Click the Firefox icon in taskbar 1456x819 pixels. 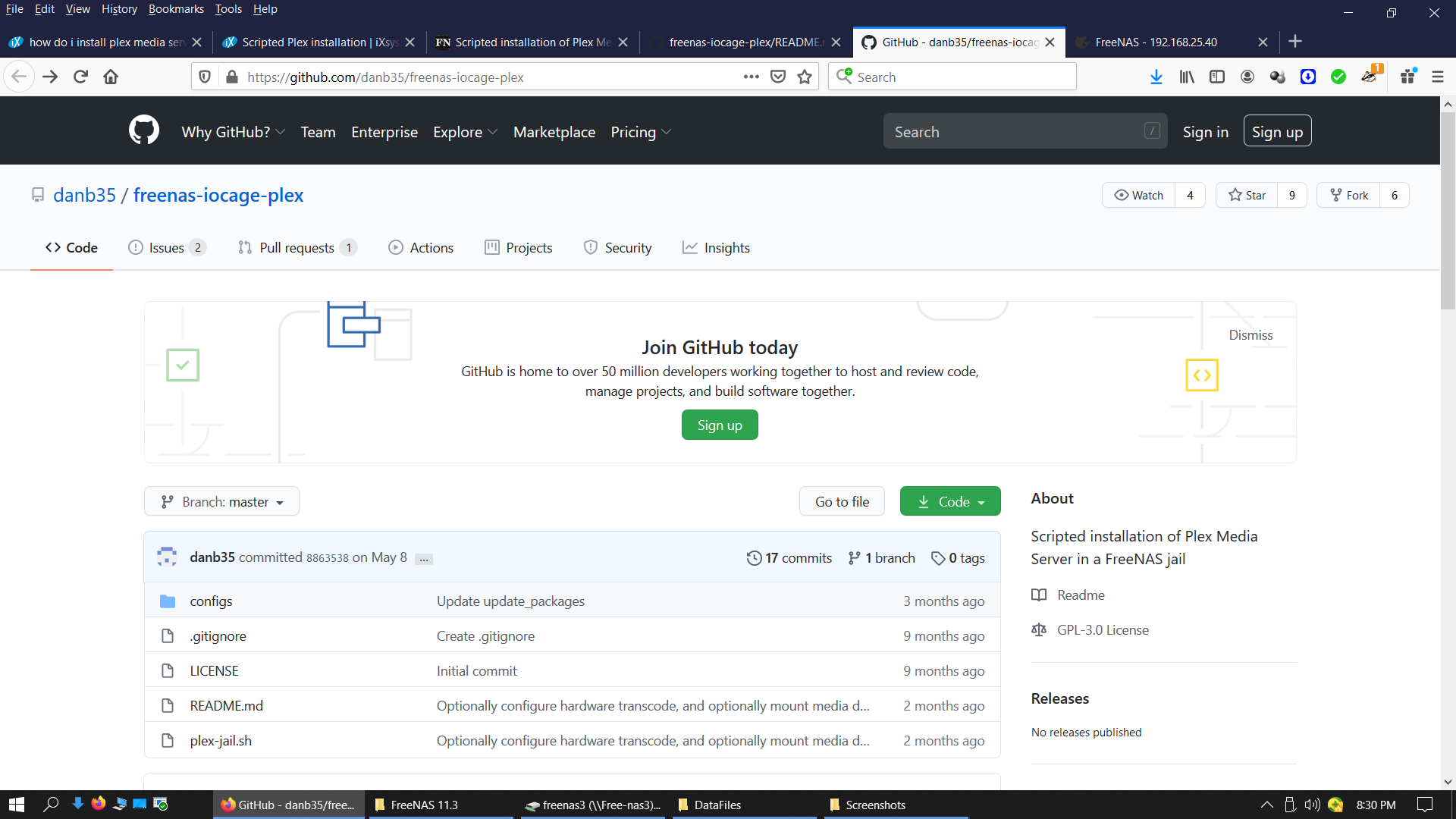tap(99, 804)
